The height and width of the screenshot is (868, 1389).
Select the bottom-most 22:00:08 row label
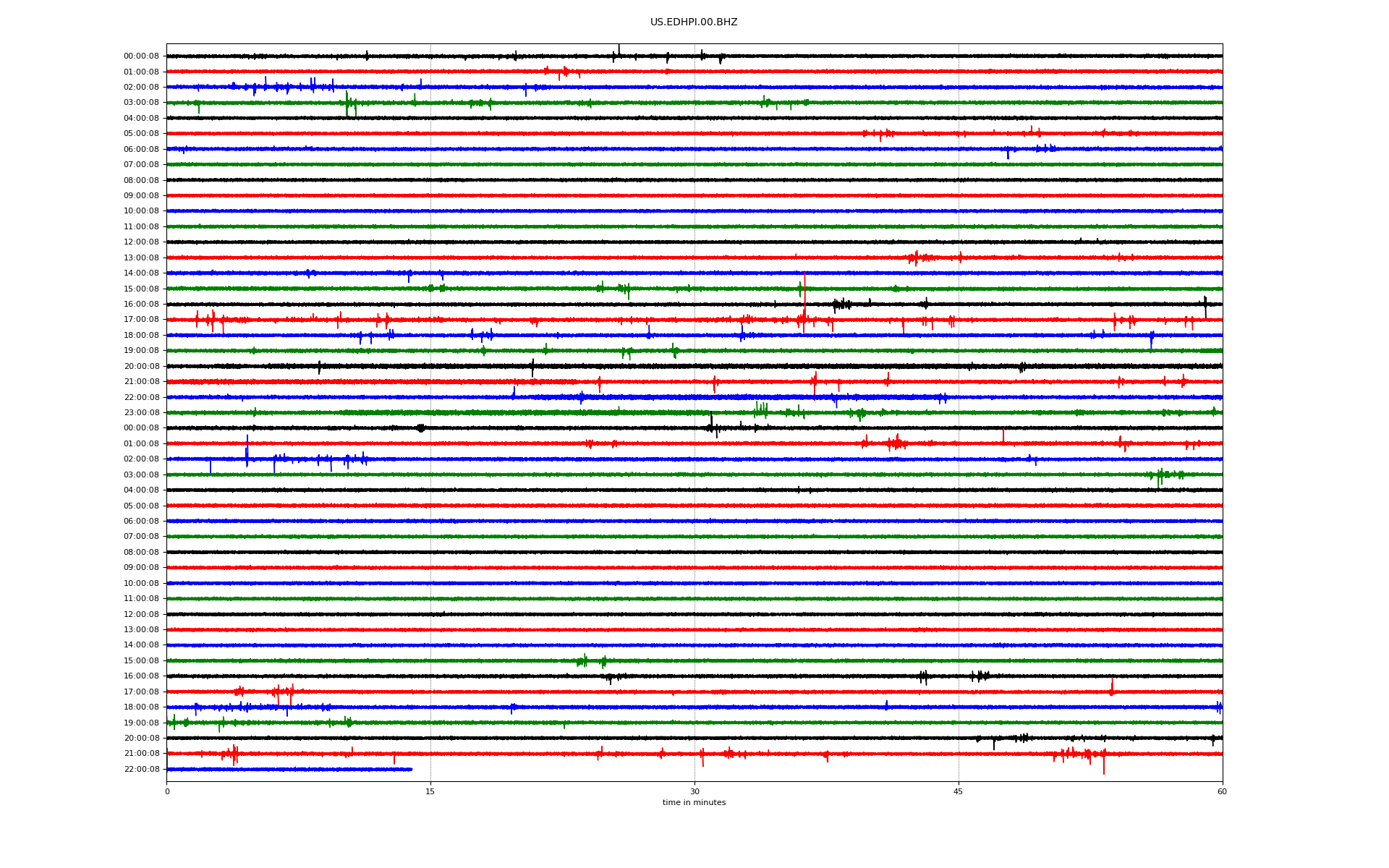tap(141, 769)
